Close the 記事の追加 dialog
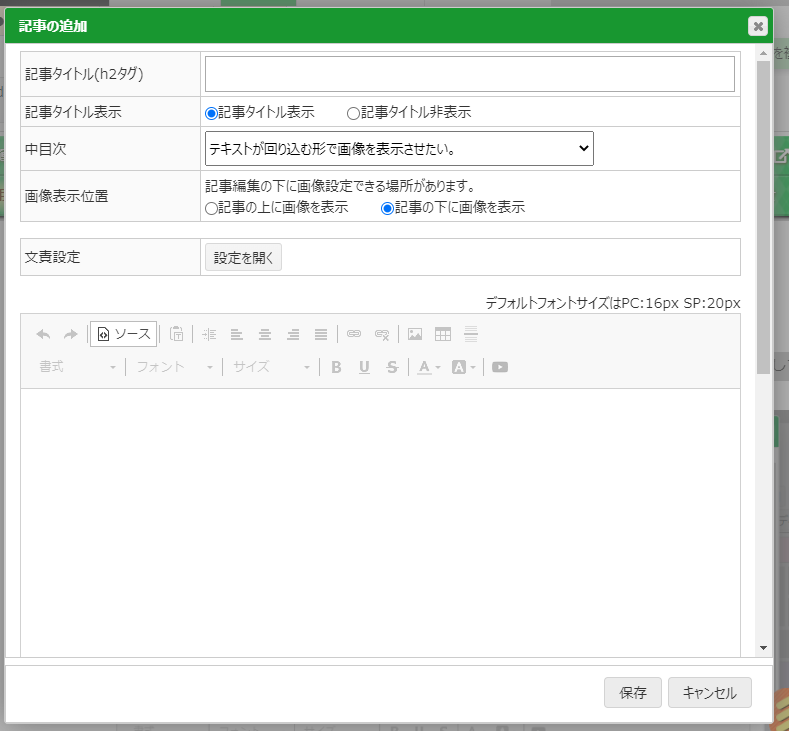Viewport: 789px width, 731px height. point(757,26)
